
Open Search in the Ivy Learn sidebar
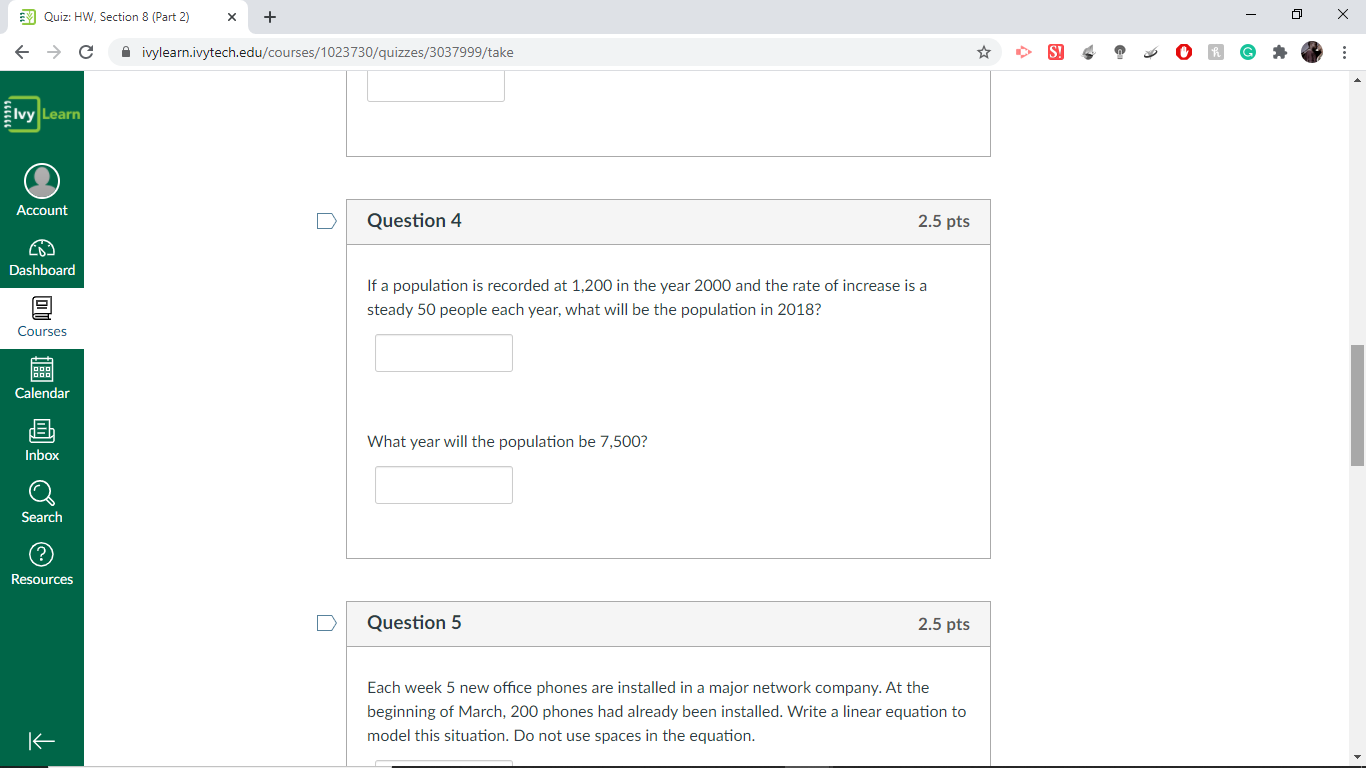point(41,501)
